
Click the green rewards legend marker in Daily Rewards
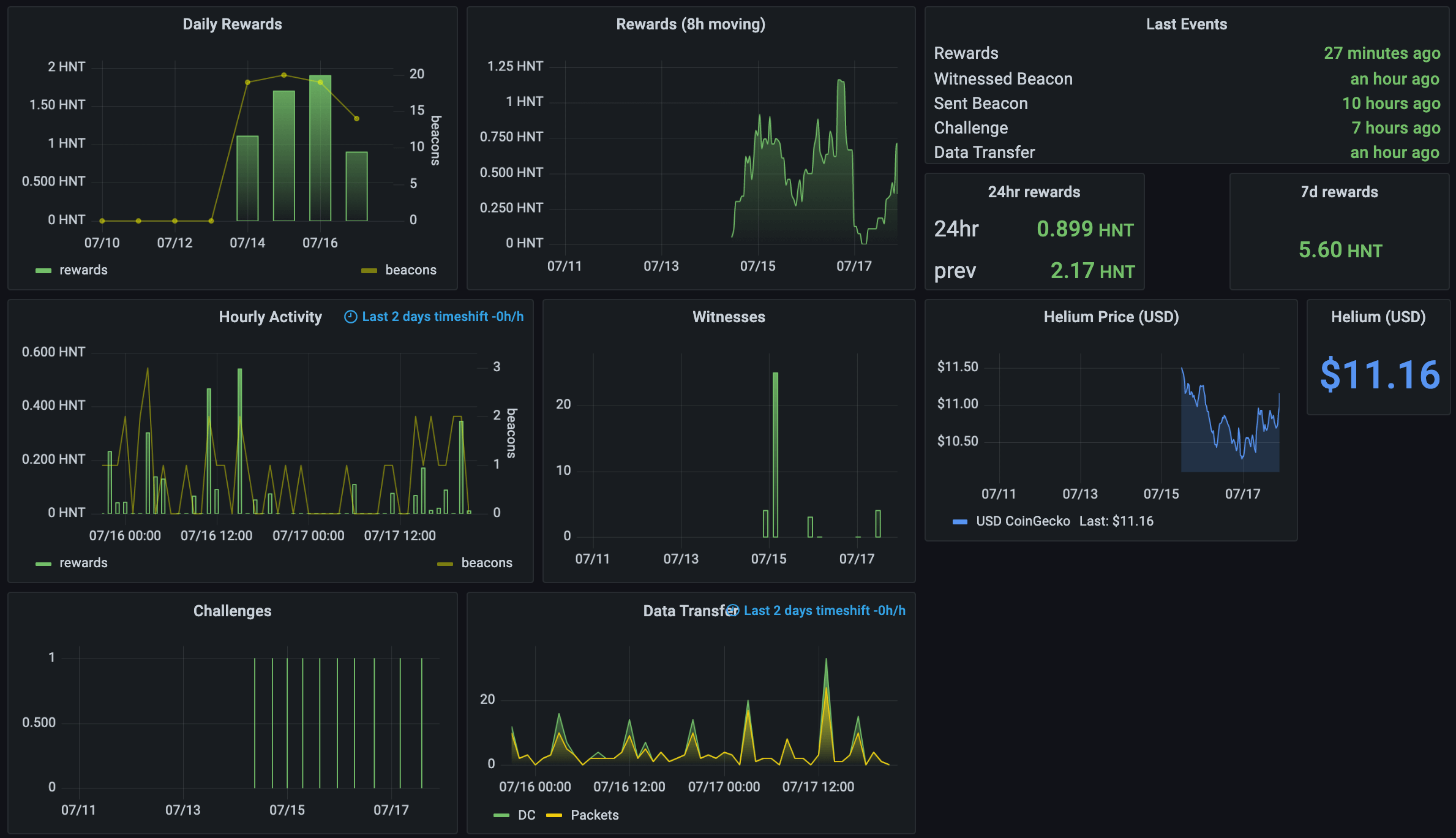click(x=44, y=270)
